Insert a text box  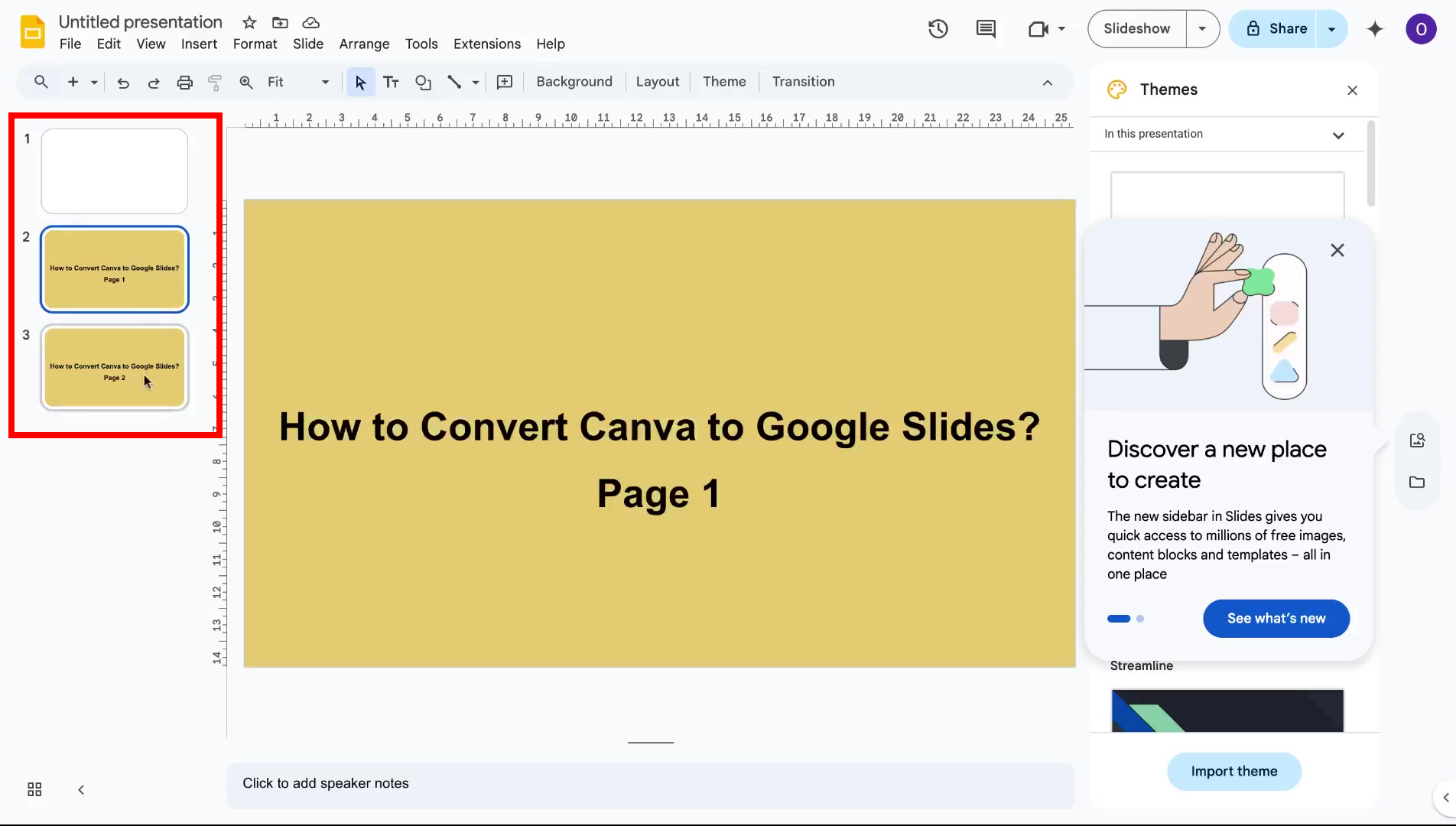[391, 82]
